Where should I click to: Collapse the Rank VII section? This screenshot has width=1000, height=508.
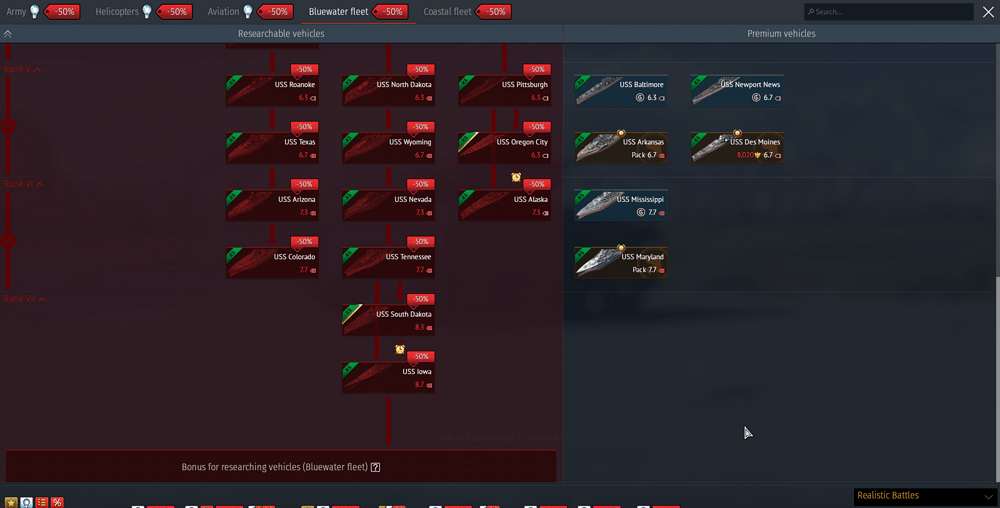point(42,299)
